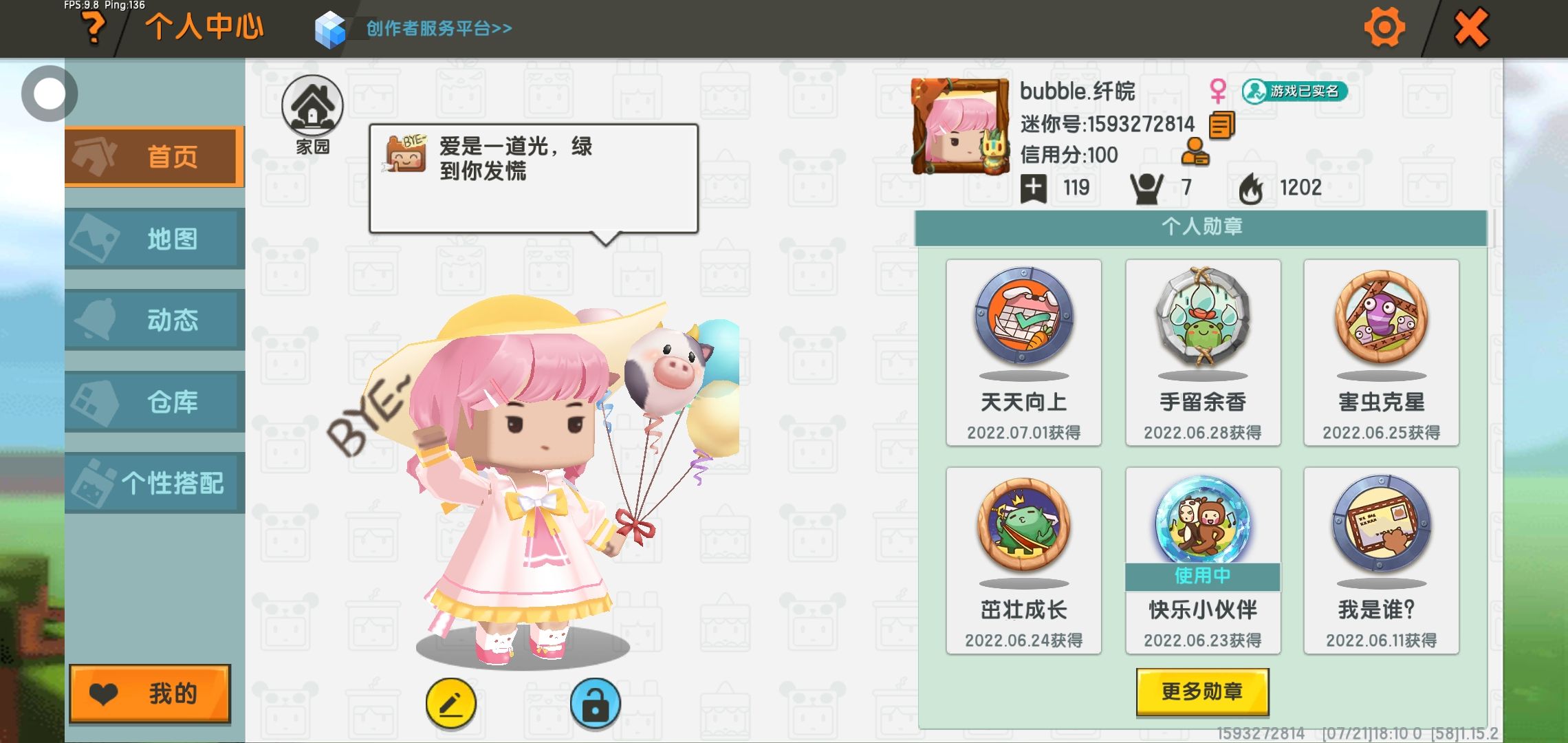This screenshot has height=743, width=1568.
Task: Click the flame popularity icon
Action: click(x=1251, y=188)
